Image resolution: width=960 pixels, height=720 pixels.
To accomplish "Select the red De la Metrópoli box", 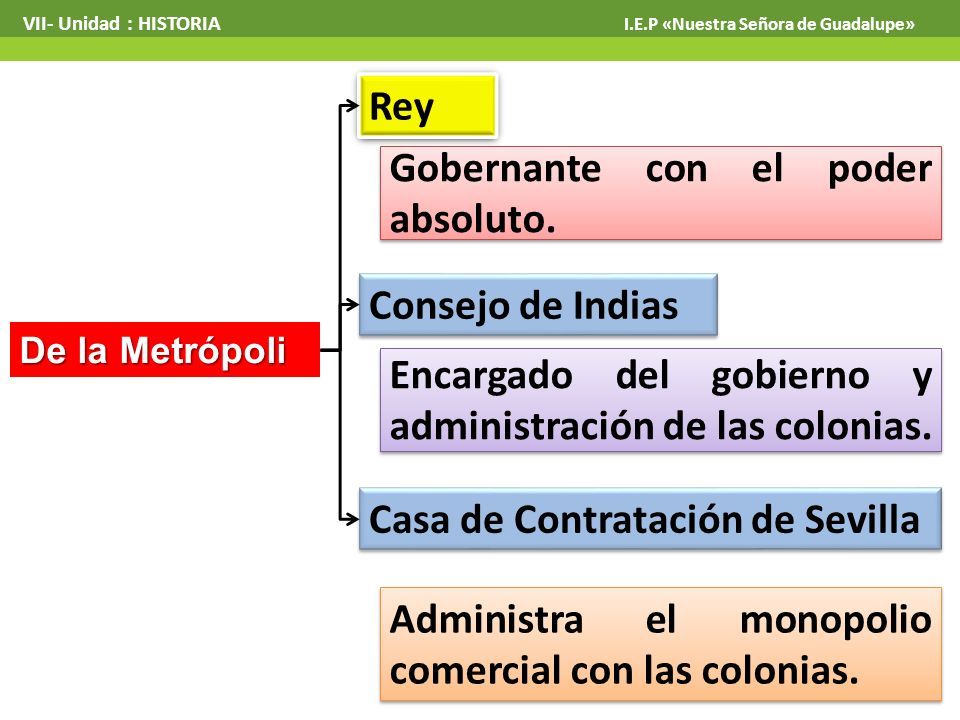I will click(165, 349).
